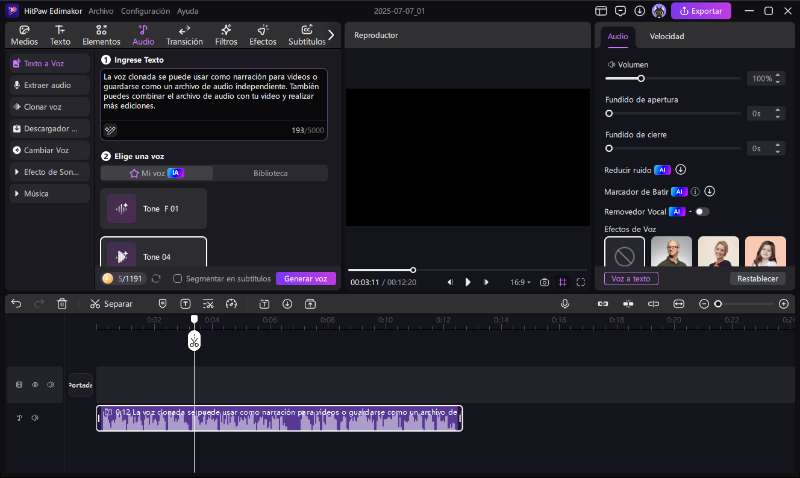800x478 pixels.
Task: Click the Exportar button
Action: coord(701,11)
